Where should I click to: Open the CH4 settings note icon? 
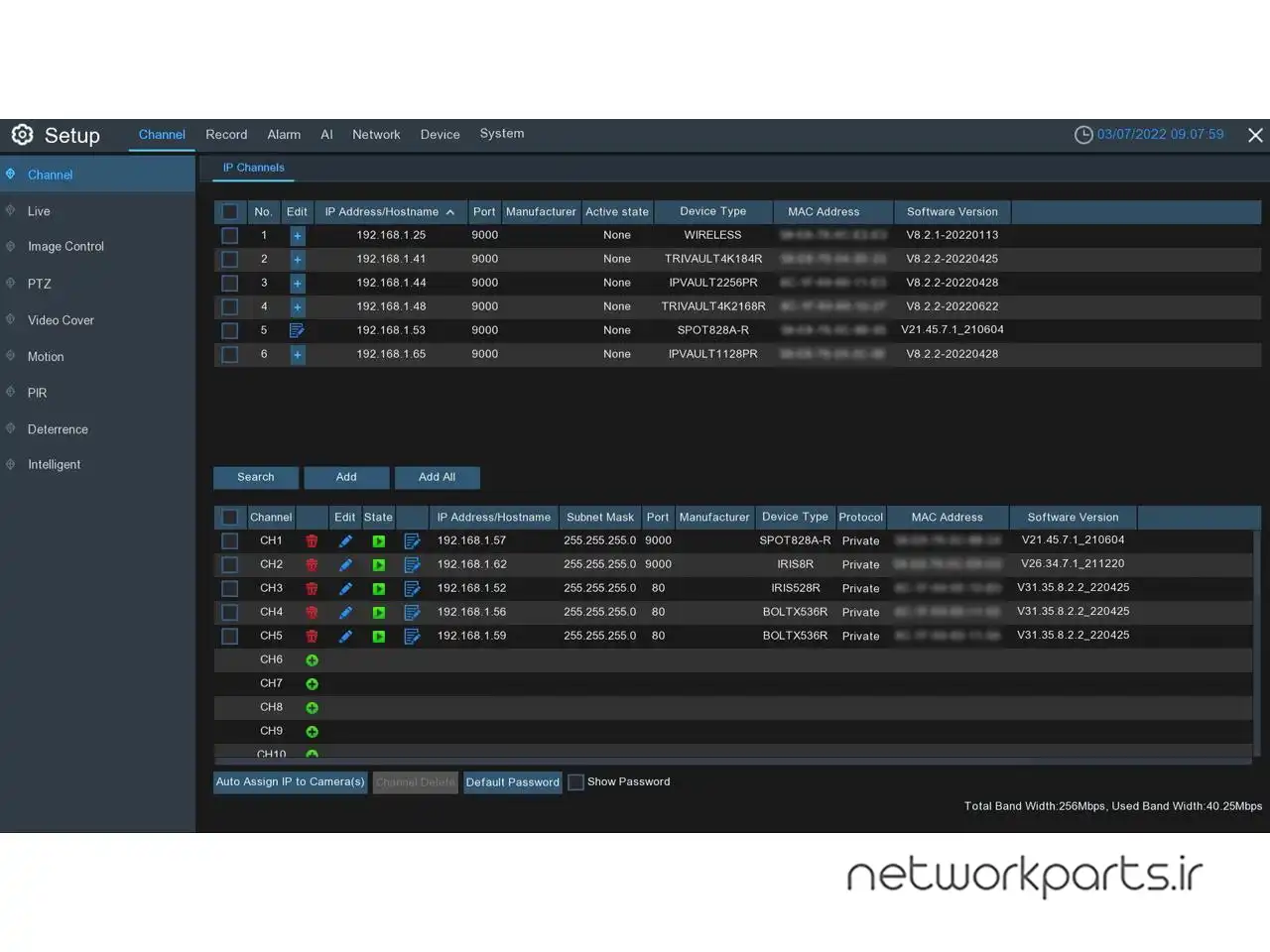(412, 613)
